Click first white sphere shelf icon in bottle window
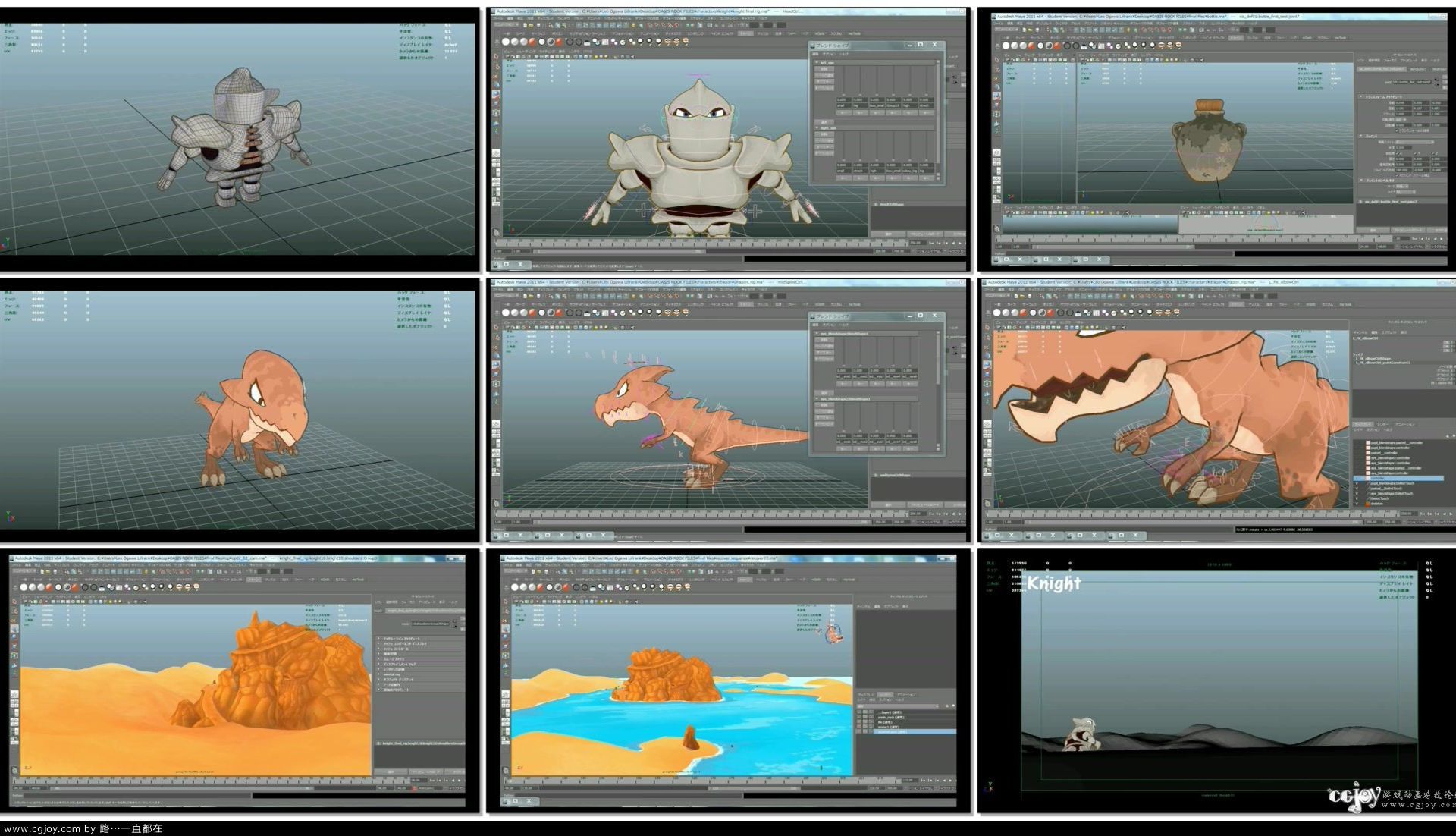Screen dimensions: 1456x836 [x=1006, y=46]
